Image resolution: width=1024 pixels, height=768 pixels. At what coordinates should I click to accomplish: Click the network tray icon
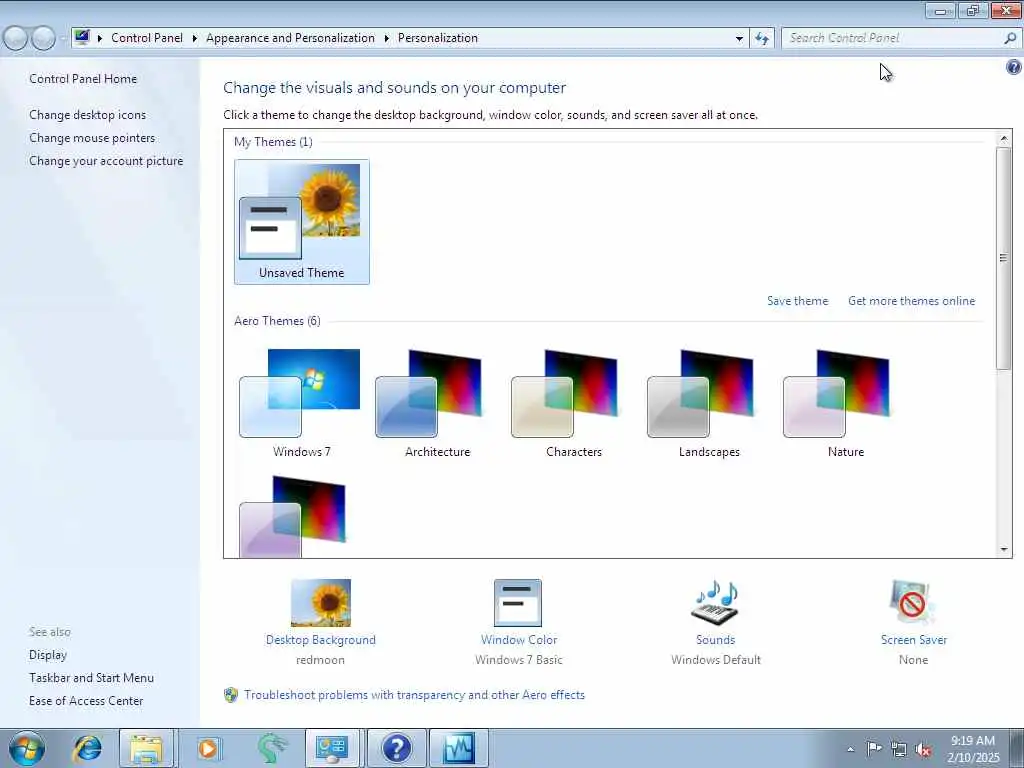(x=899, y=749)
